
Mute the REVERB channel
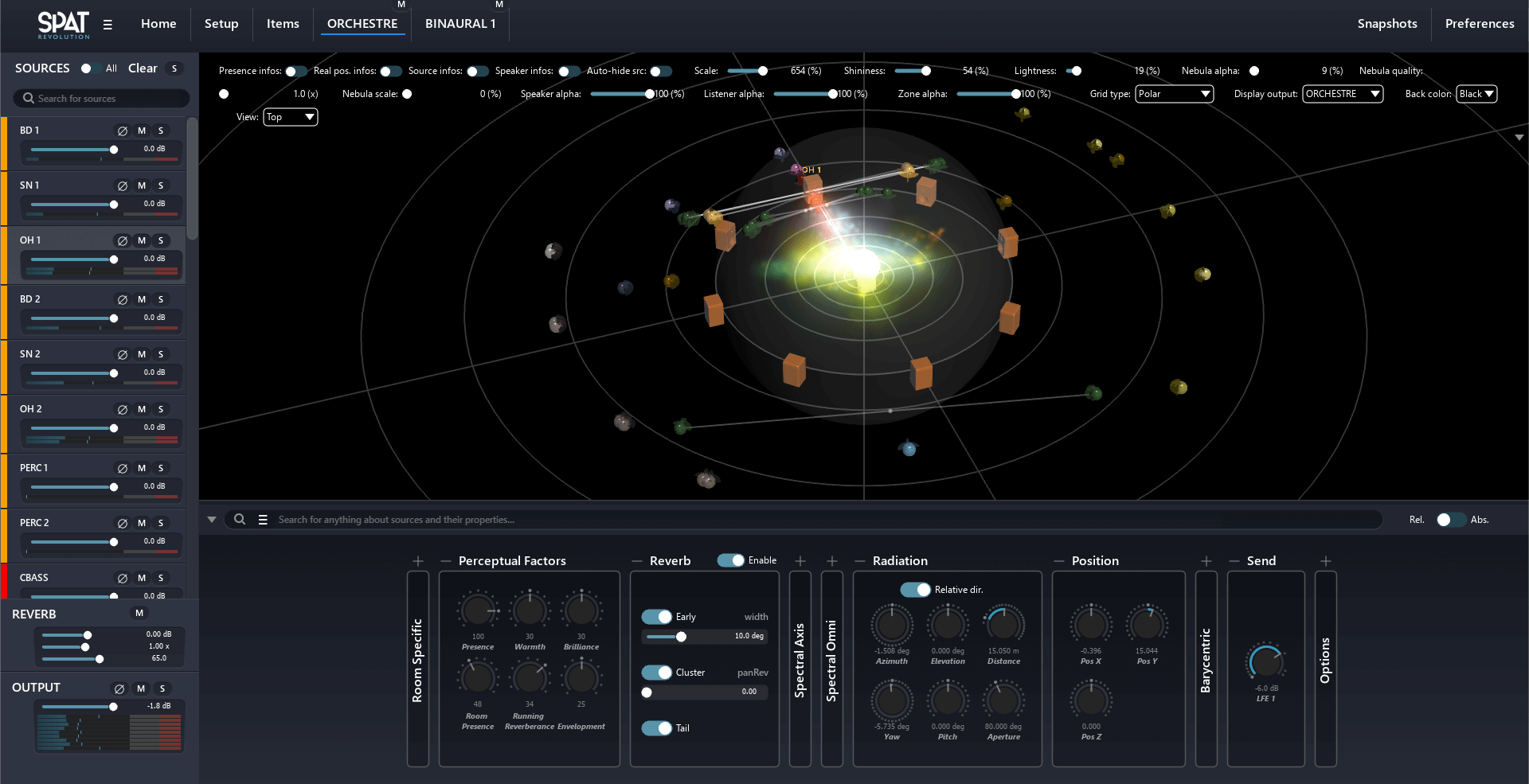click(139, 613)
